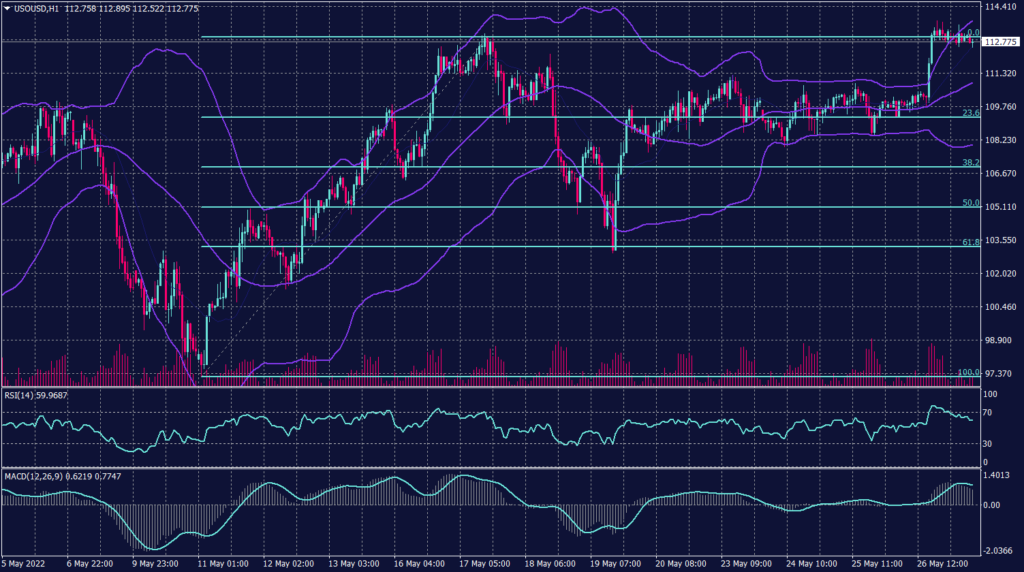The width and height of the screenshot is (1024, 572).
Task: Click the 114.410 price scale value
Action: tap(1001, 8)
